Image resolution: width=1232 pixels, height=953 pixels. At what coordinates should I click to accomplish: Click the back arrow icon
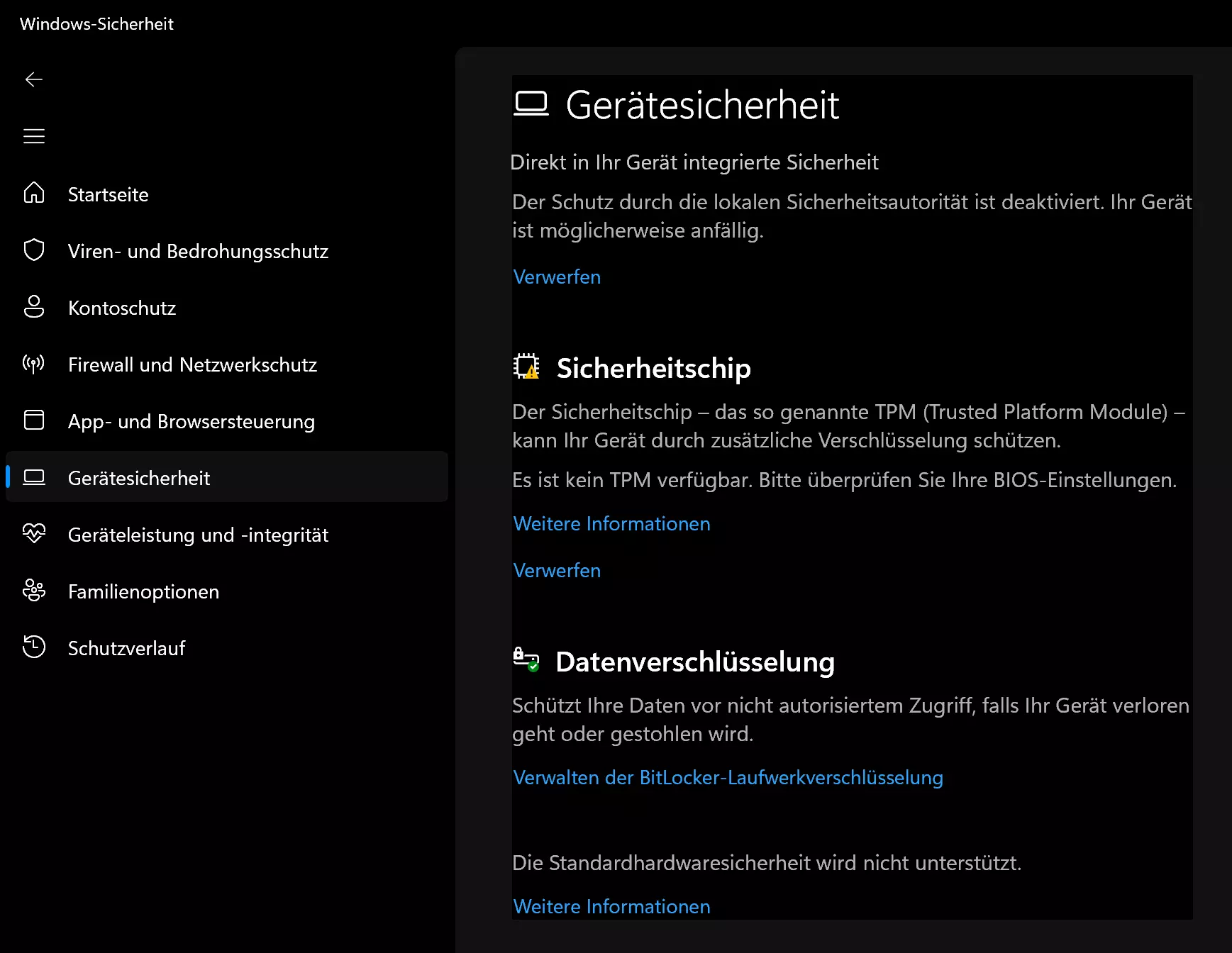coord(34,79)
